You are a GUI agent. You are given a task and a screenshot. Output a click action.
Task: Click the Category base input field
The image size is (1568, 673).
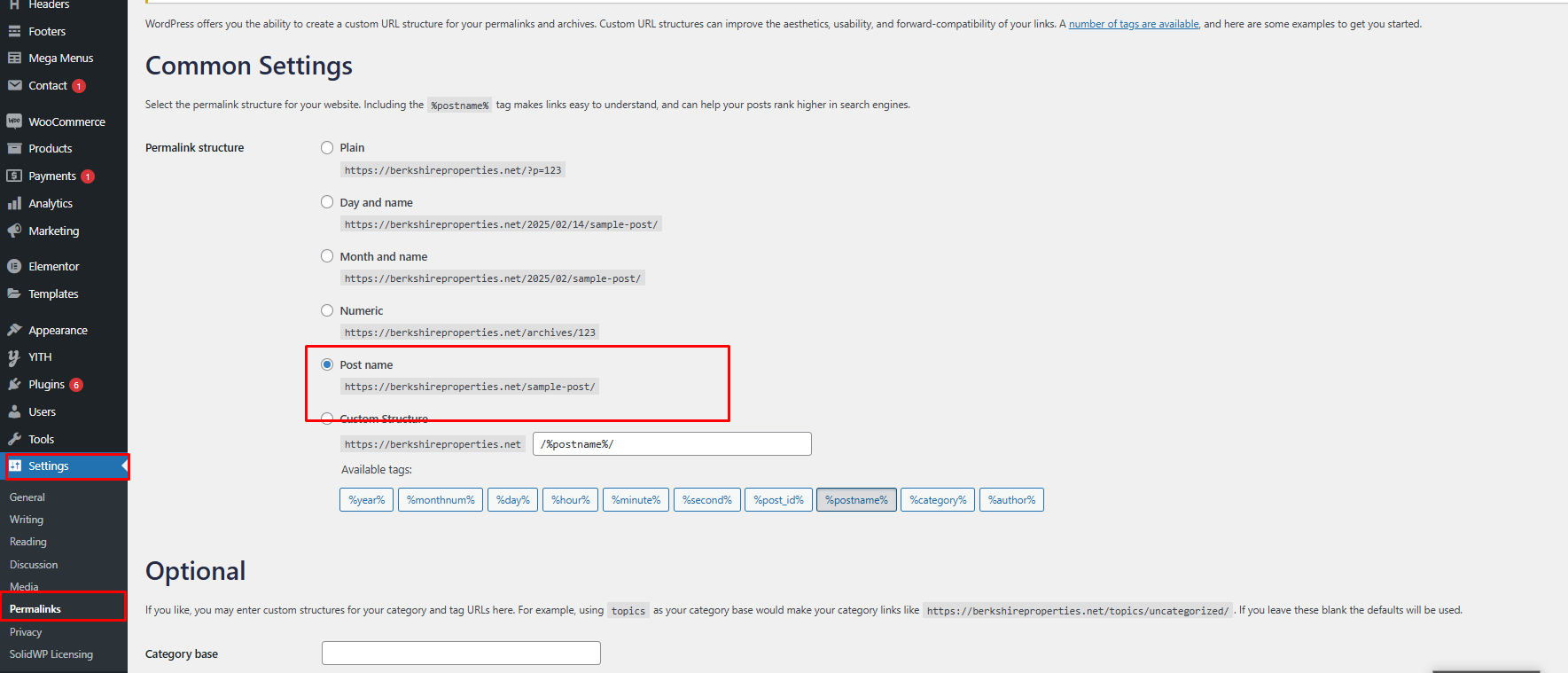point(461,653)
